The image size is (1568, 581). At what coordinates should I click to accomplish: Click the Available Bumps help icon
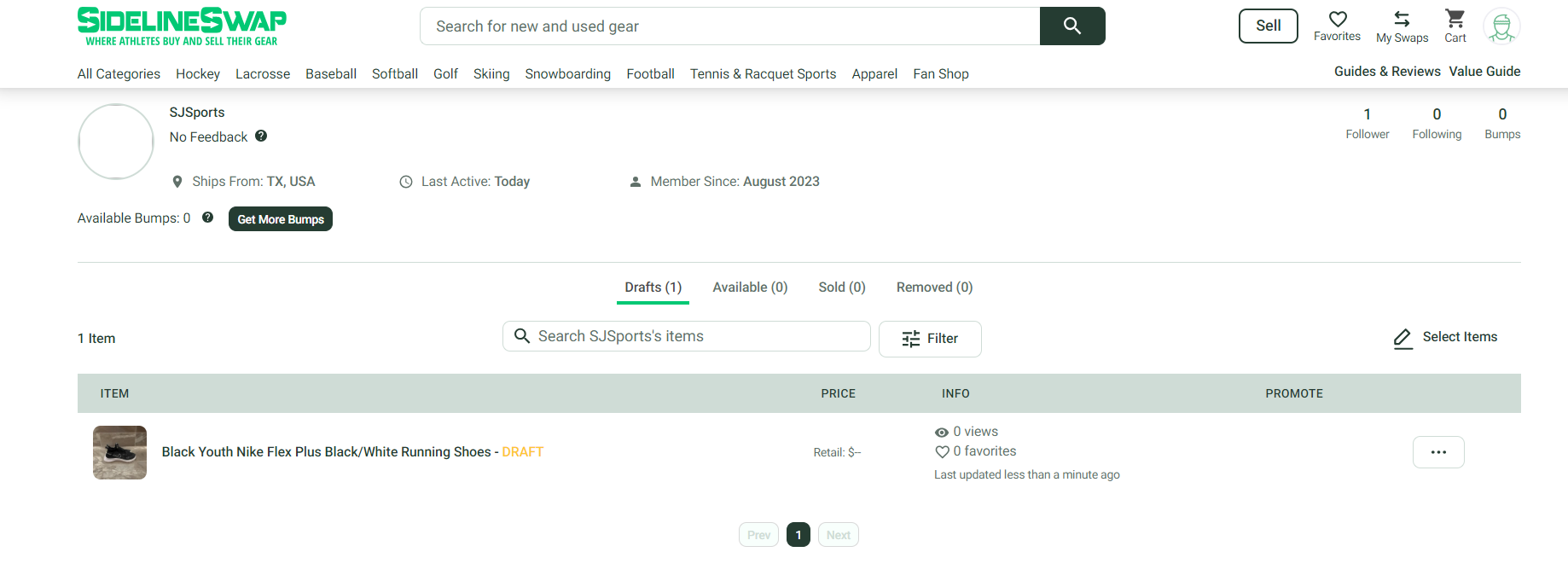(207, 218)
